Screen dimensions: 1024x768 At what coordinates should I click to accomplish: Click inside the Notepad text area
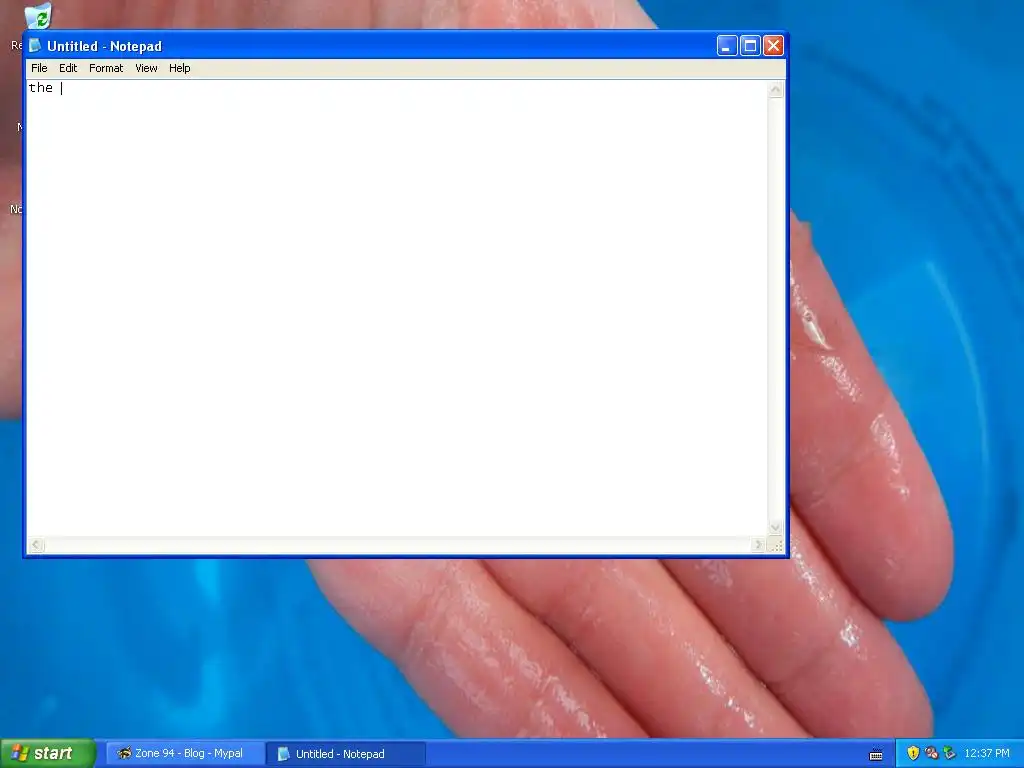(x=397, y=308)
